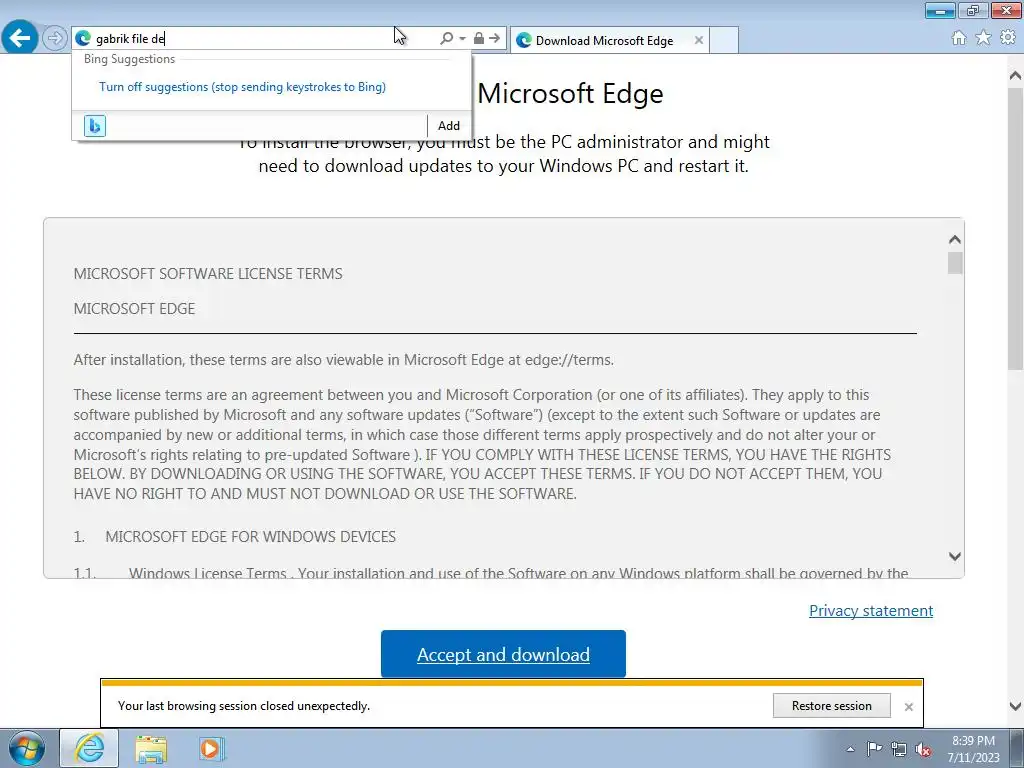Click the restore down window button
Image resolution: width=1024 pixels, height=768 pixels.
(973, 10)
